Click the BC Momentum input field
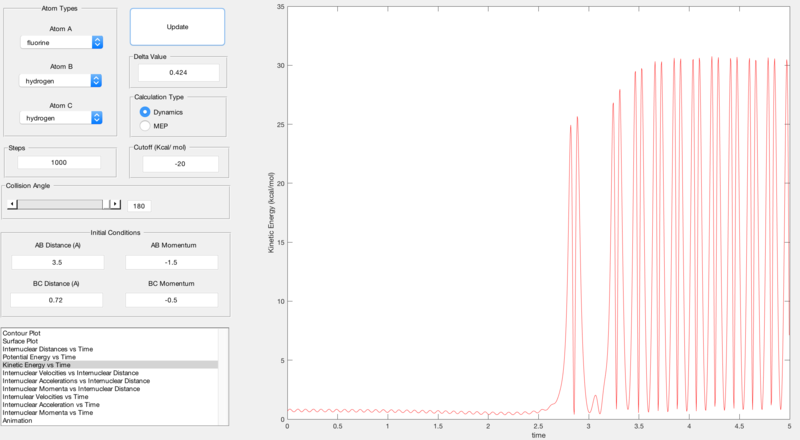The height and width of the screenshot is (440, 800). click(171, 300)
